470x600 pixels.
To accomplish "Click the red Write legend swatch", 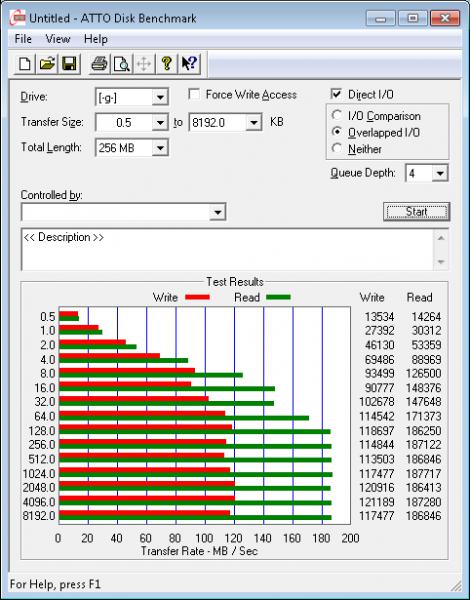I will [197, 297].
